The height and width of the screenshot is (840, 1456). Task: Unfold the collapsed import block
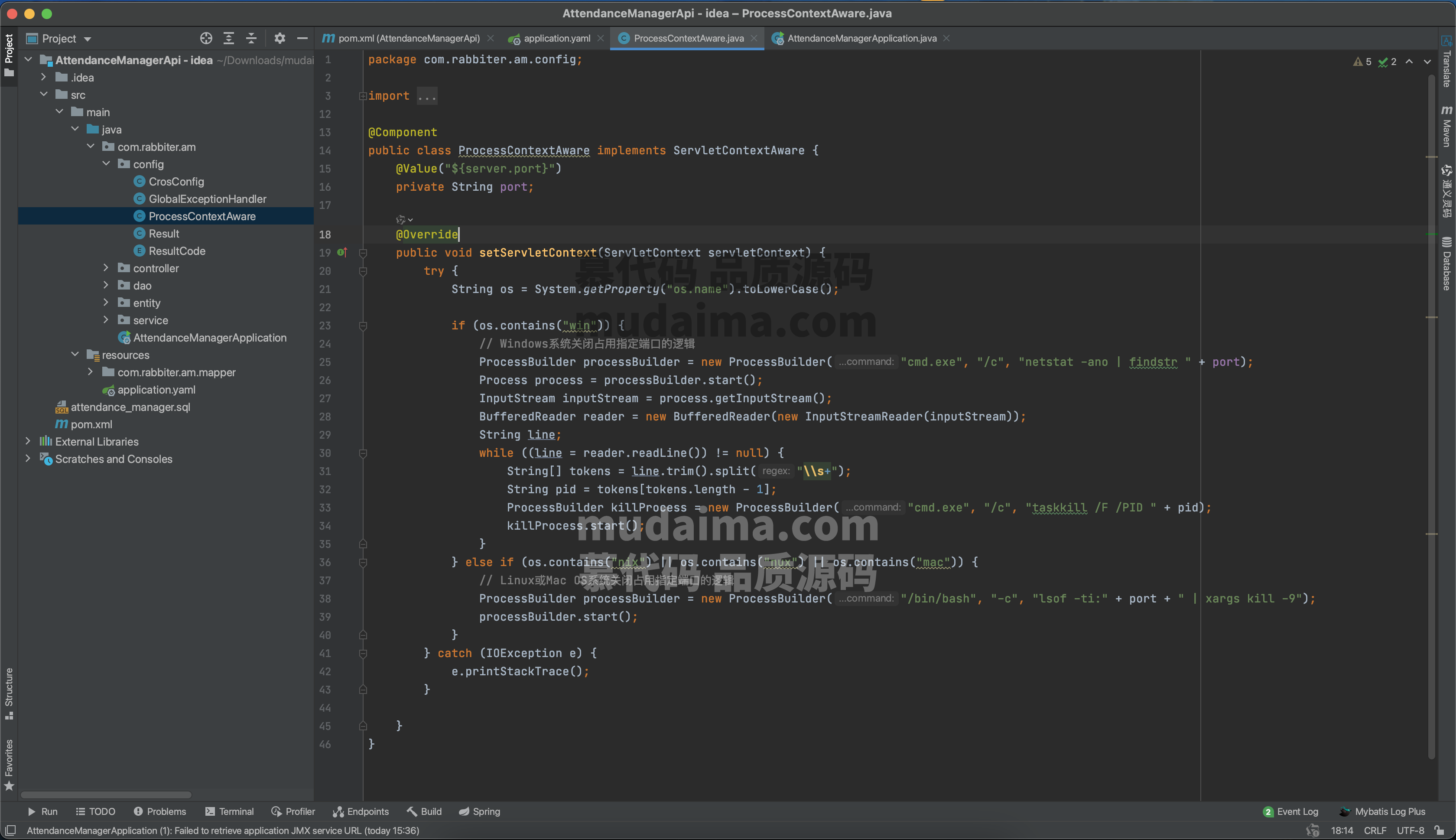point(363,96)
